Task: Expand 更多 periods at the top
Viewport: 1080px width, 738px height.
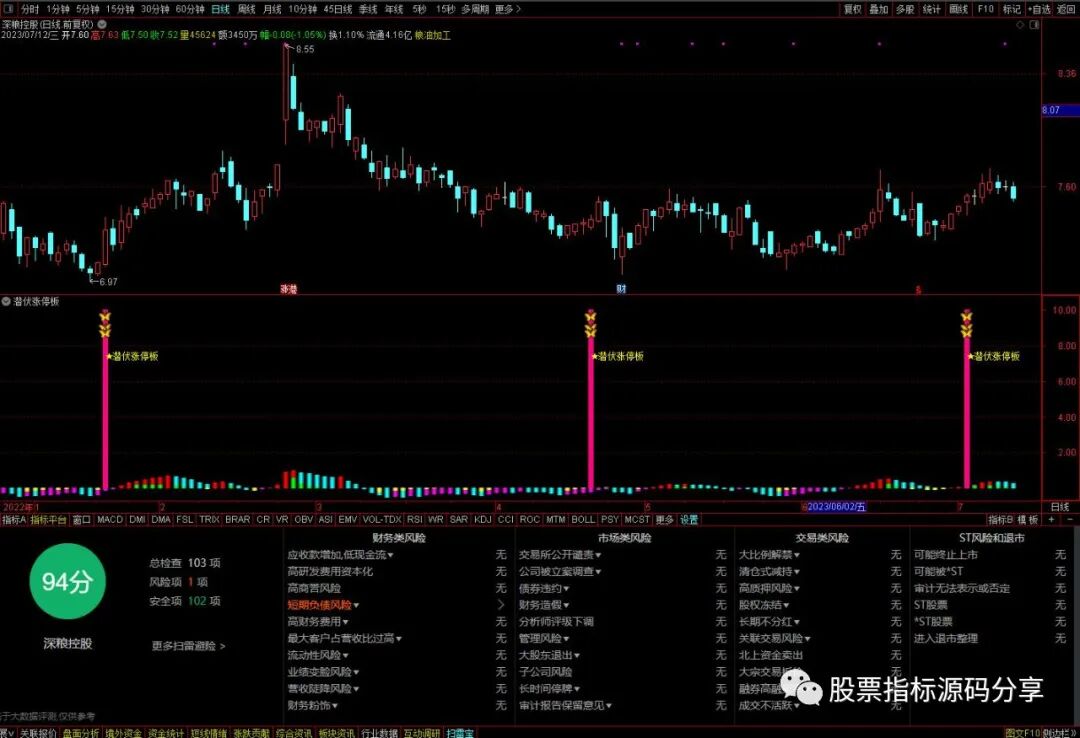Action: [508, 9]
